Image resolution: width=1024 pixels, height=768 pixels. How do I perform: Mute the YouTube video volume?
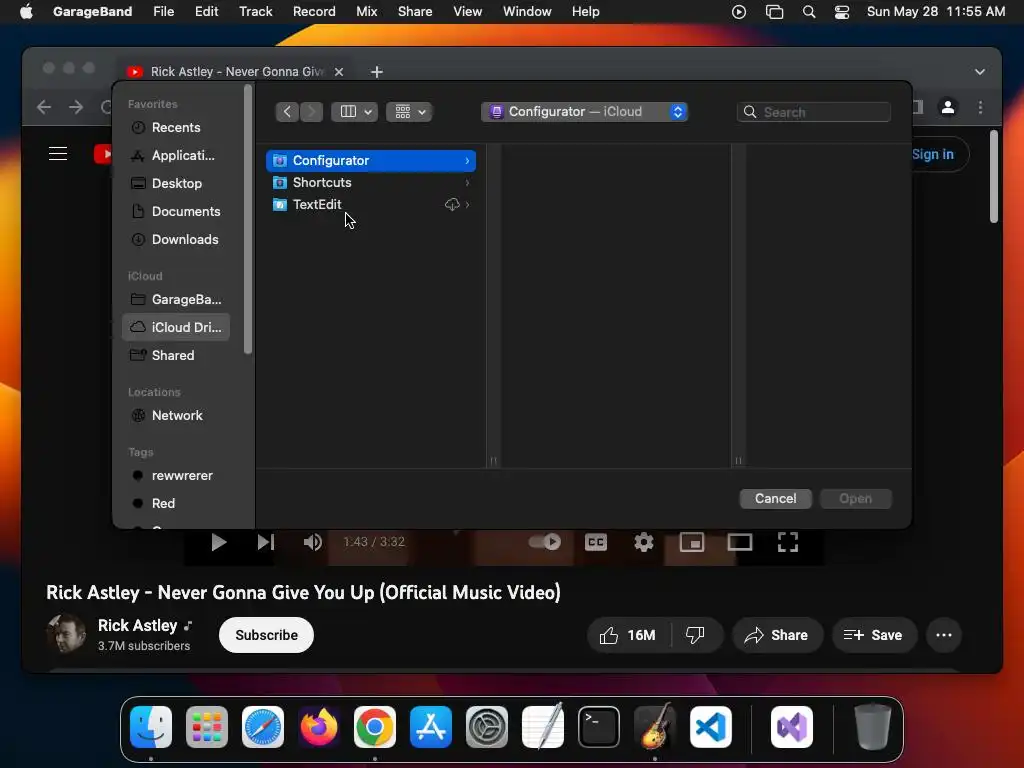[x=313, y=542]
